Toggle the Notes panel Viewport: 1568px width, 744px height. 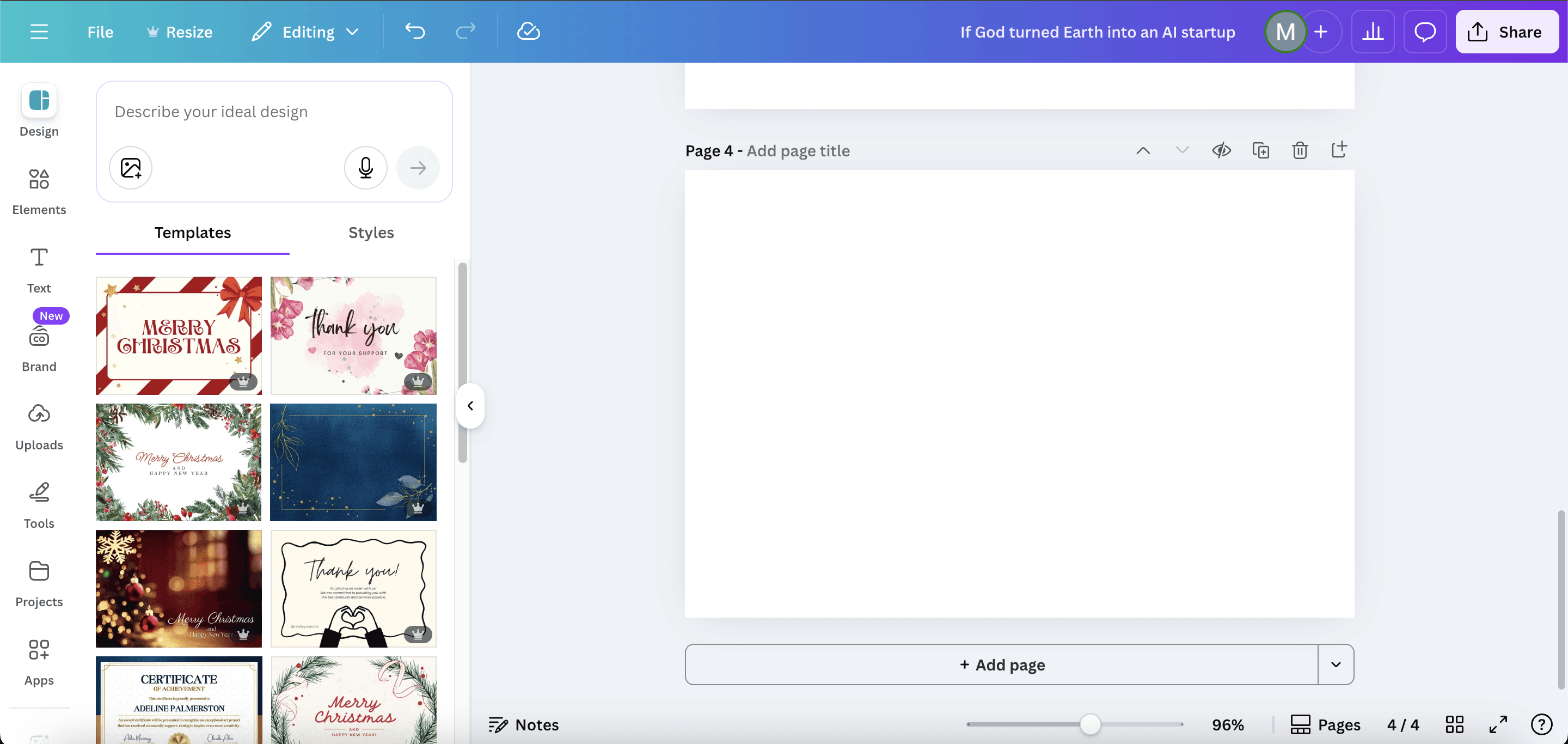pyautogui.click(x=523, y=724)
